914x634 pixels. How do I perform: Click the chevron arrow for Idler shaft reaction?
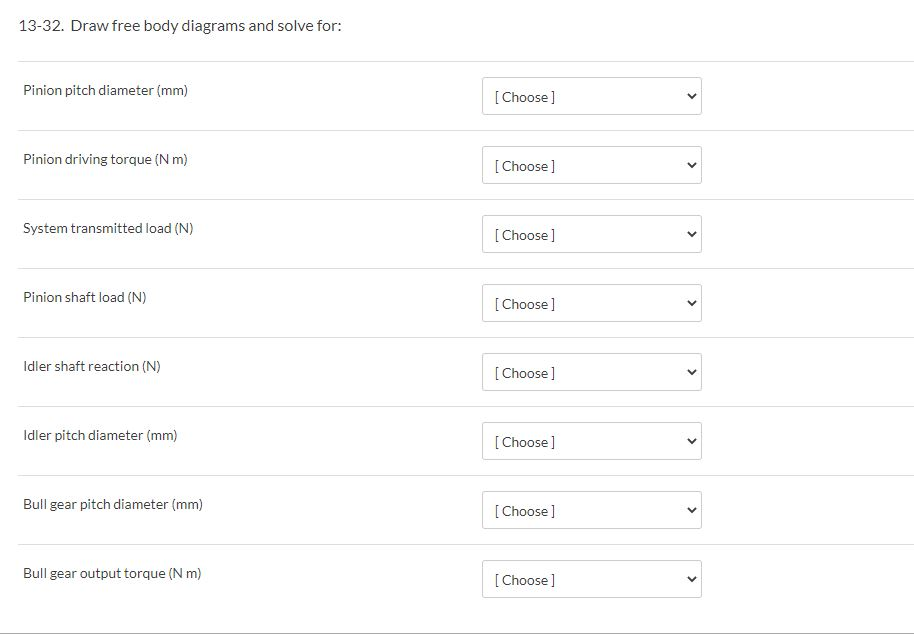click(x=692, y=372)
